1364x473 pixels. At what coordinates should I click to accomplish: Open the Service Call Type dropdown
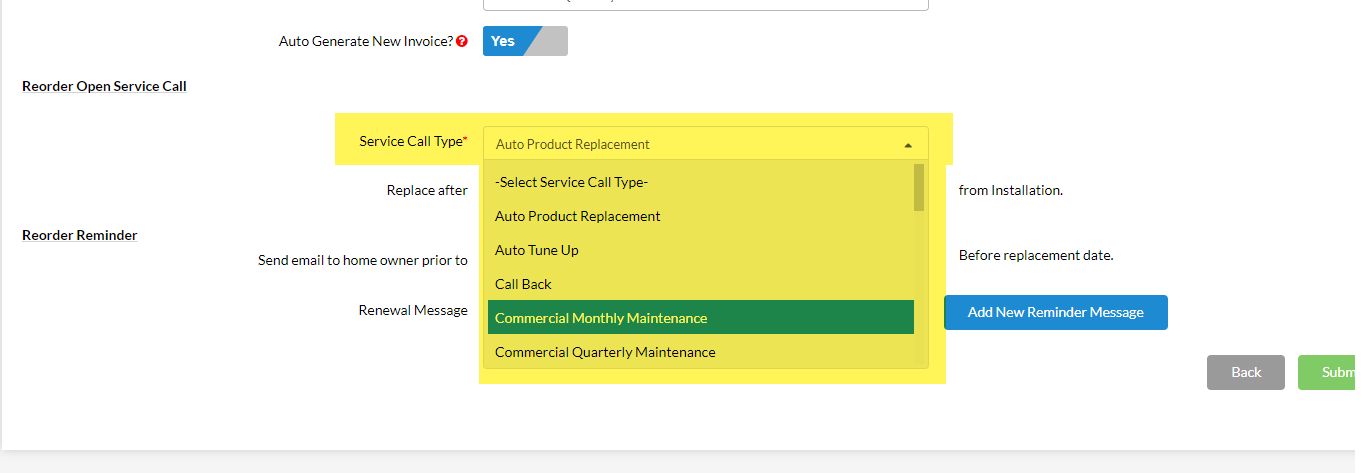coord(705,144)
